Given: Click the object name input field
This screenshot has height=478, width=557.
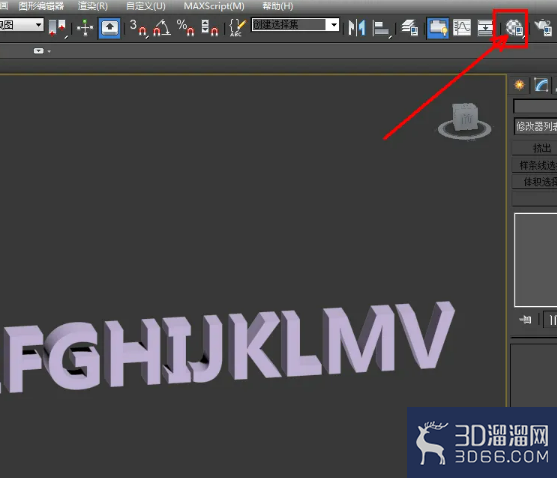Looking at the screenshot, I should pos(535,106).
